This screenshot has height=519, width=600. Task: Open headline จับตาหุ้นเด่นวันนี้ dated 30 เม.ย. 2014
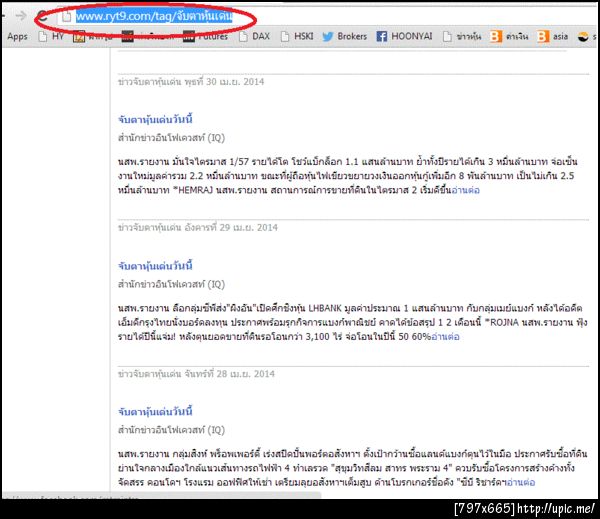tap(155, 119)
